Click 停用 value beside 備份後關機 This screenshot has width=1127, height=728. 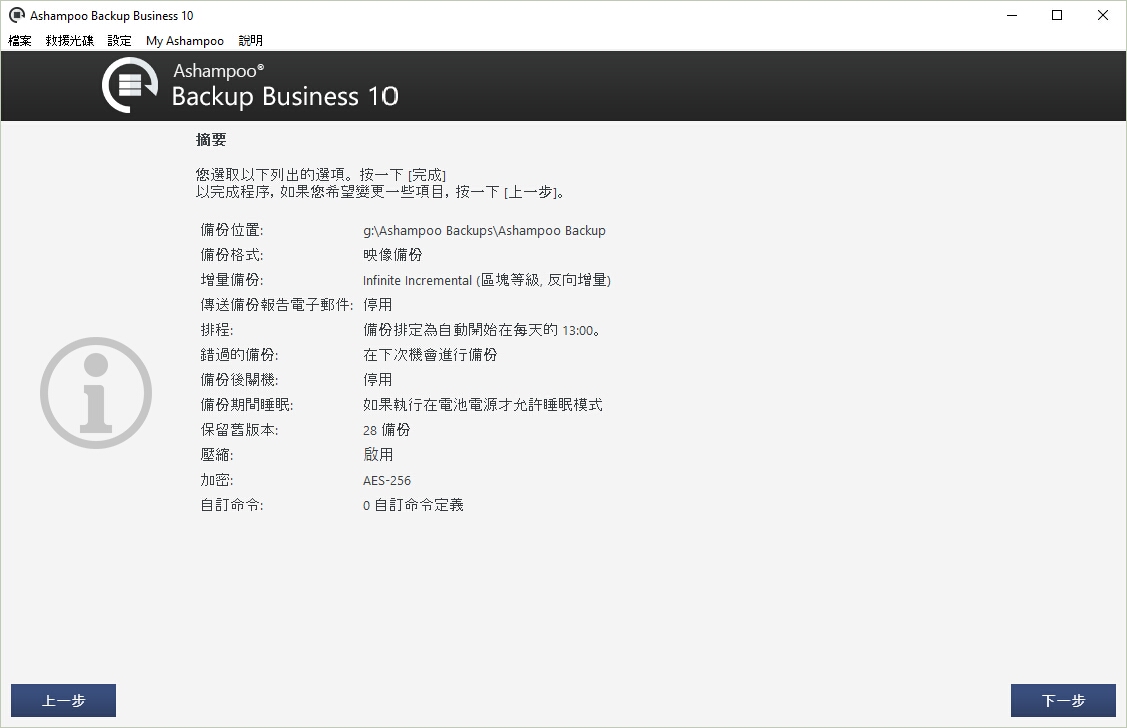377,380
